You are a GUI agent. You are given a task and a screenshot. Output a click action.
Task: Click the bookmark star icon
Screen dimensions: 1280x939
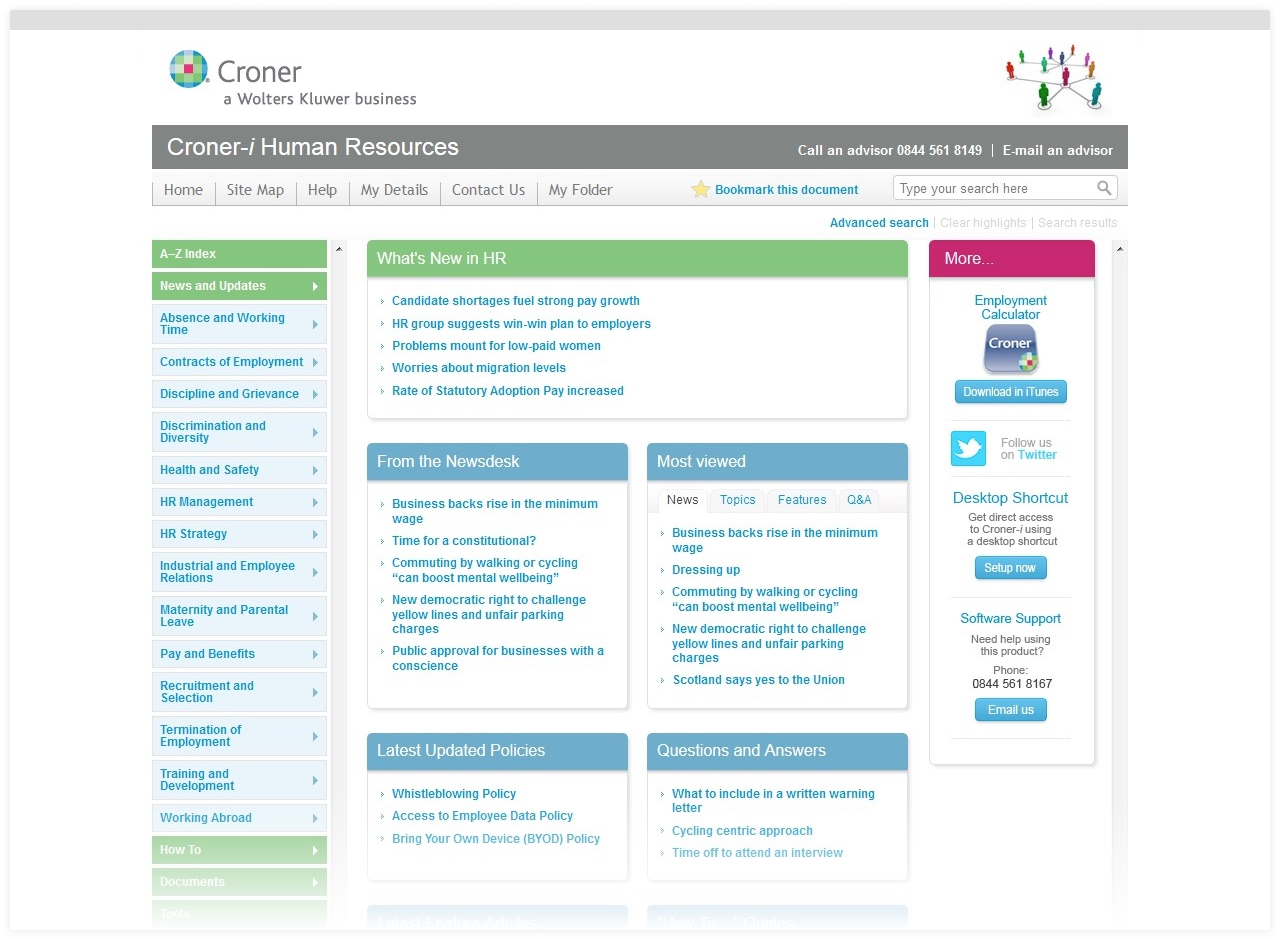[700, 190]
